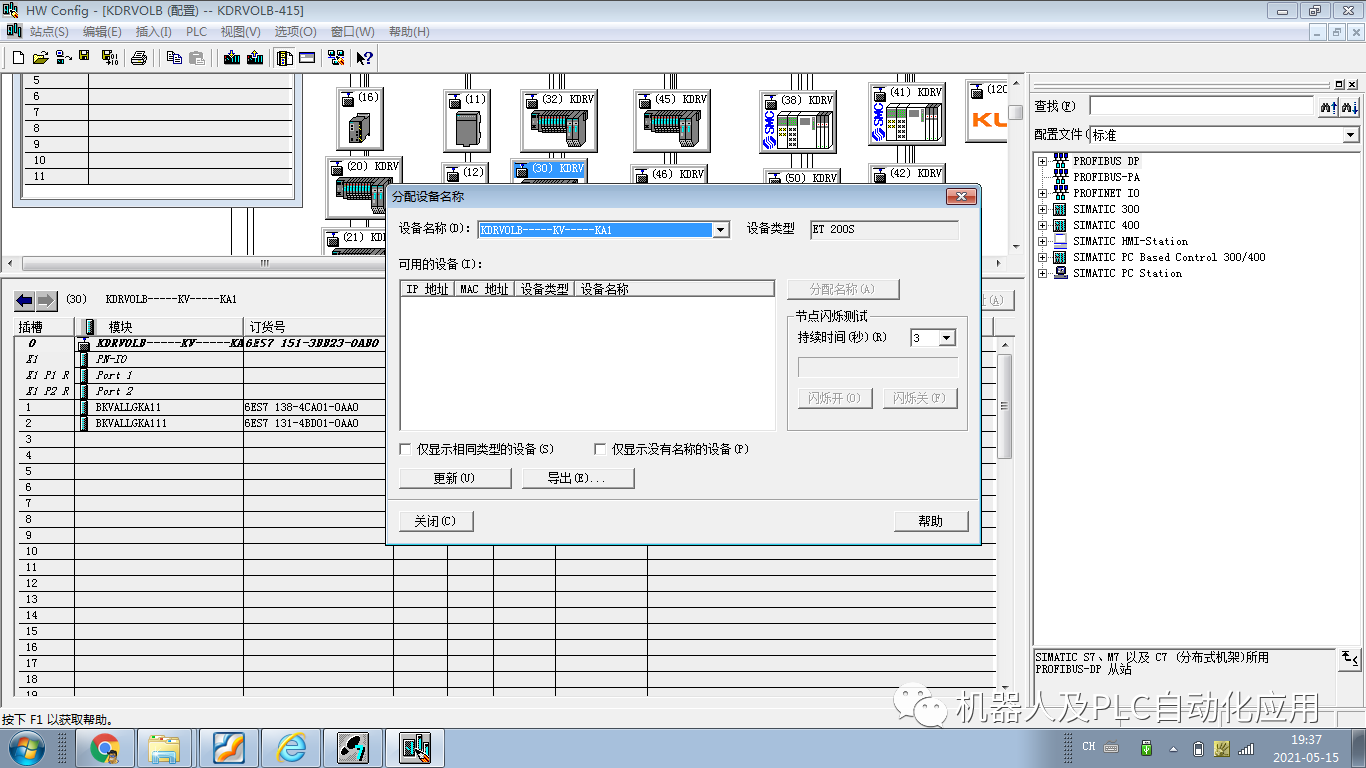Expand the SIMATIC 300 catalog entry

click(x=1043, y=209)
